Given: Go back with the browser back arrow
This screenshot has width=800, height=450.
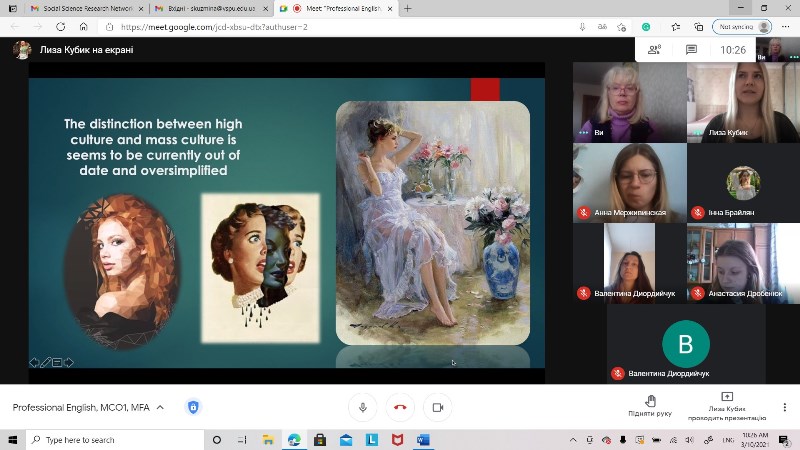Looking at the screenshot, I should 15,27.
